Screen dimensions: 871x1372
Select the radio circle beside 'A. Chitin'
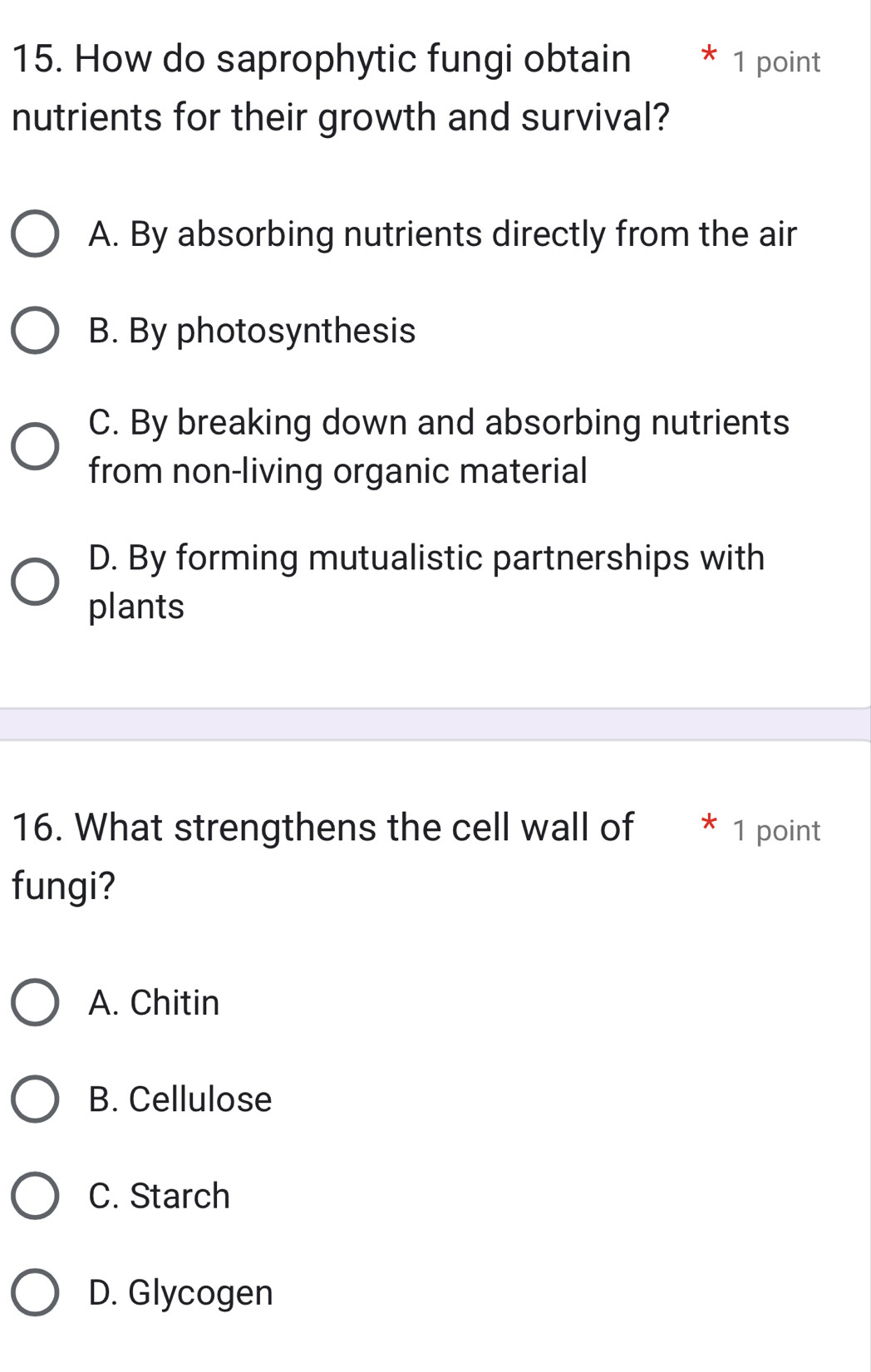(x=35, y=1002)
